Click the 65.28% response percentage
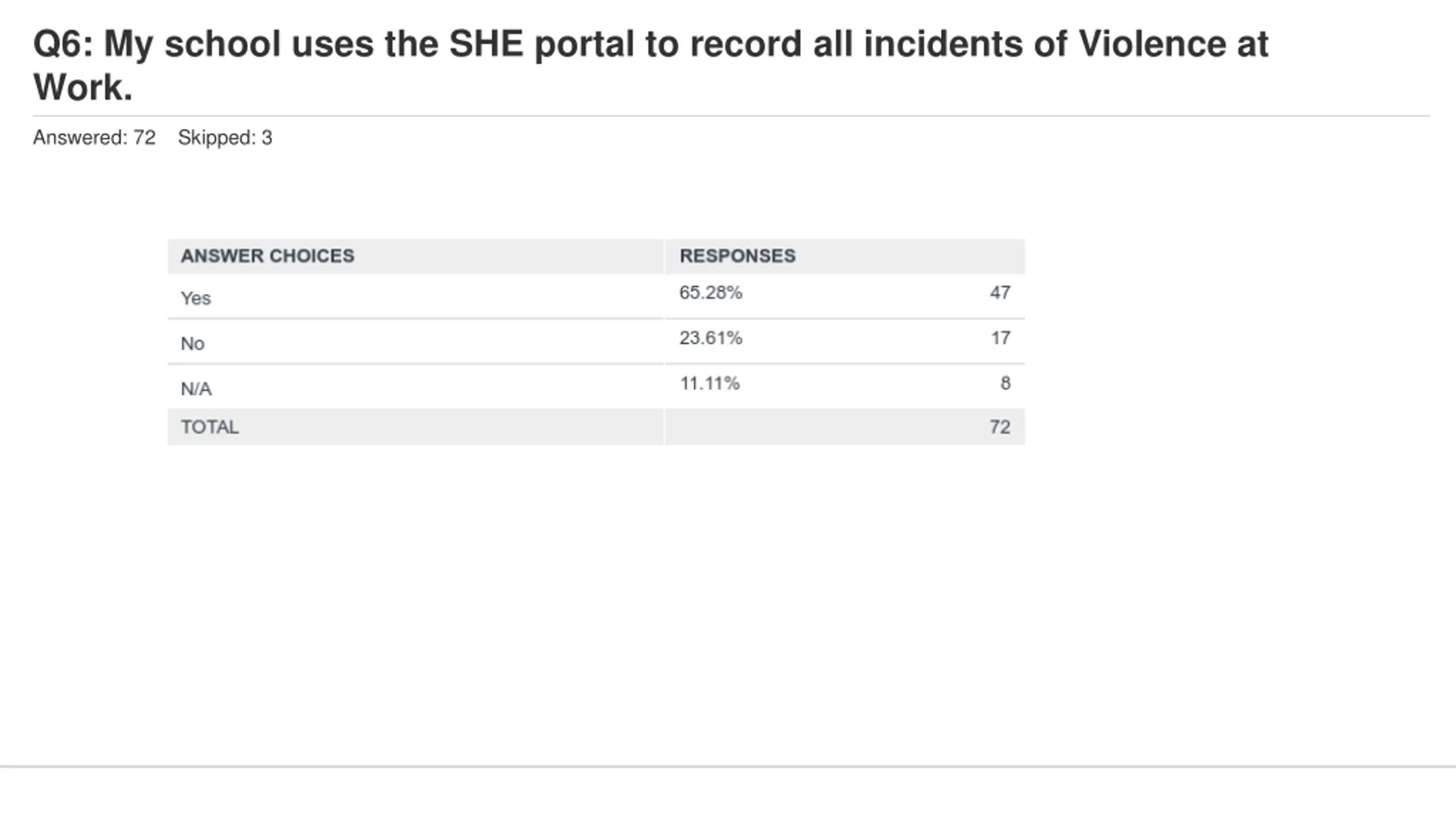The image size is (1456, 819). [x=711, y=292]
